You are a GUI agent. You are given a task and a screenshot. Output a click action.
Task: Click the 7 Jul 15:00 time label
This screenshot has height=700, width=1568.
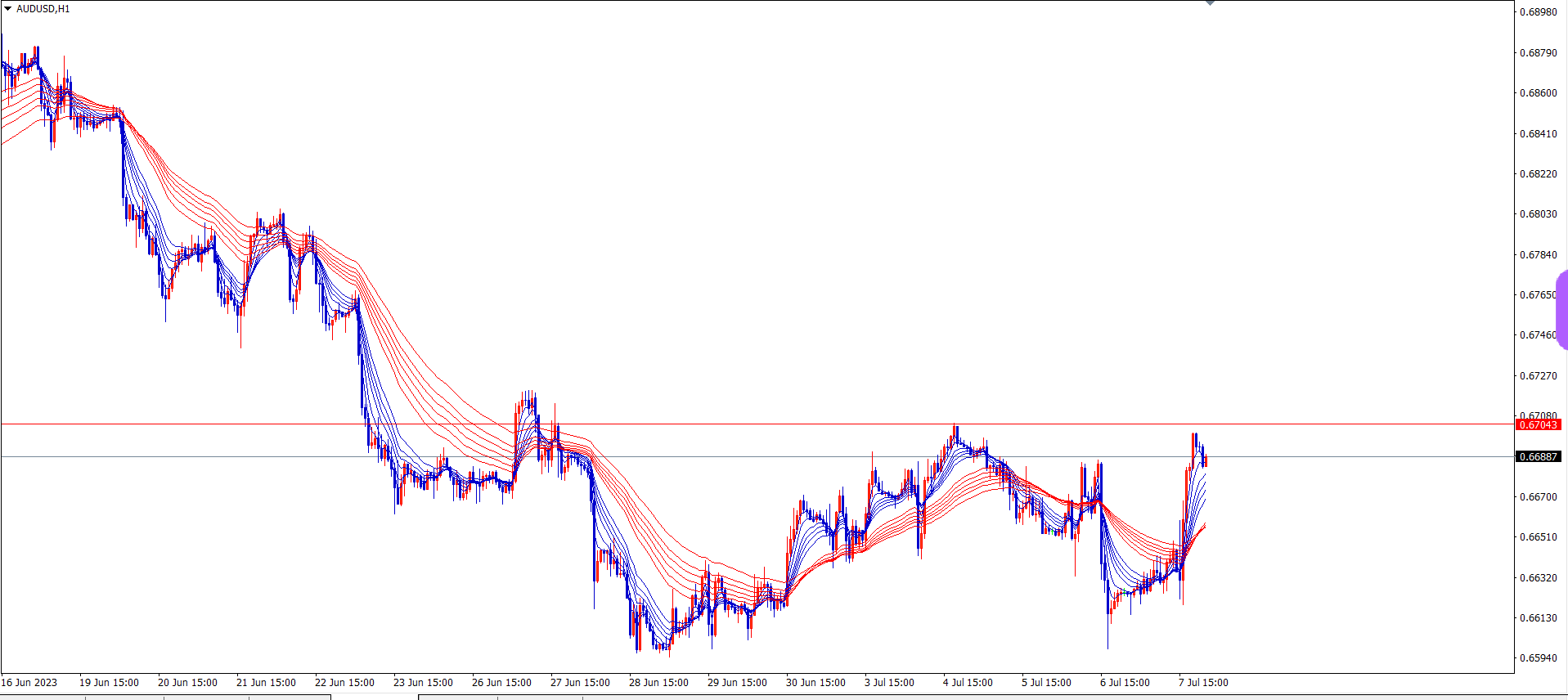1203,683
